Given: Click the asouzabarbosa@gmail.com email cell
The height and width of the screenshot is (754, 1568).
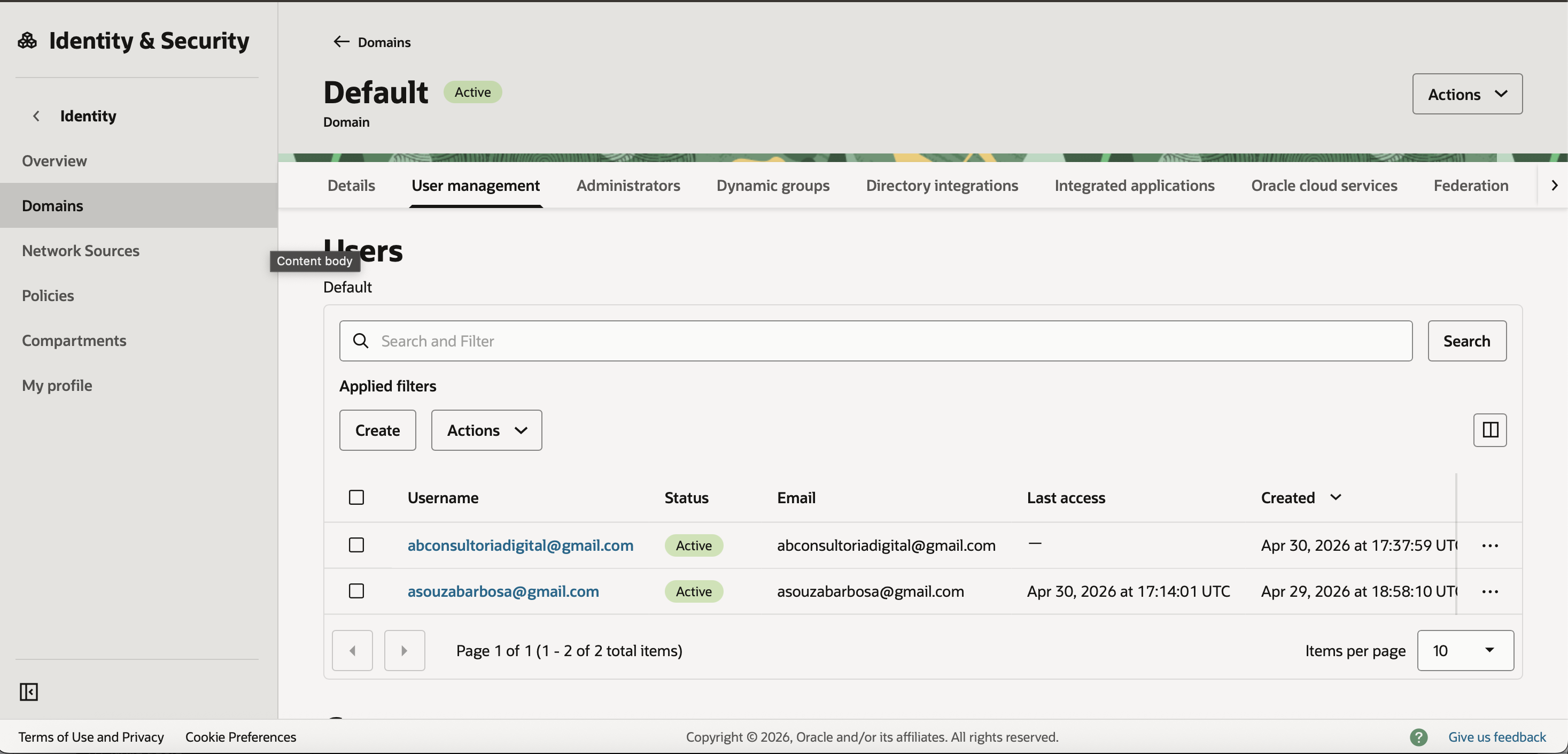Looking at the screenshot, I should click(x=871, y=591).
